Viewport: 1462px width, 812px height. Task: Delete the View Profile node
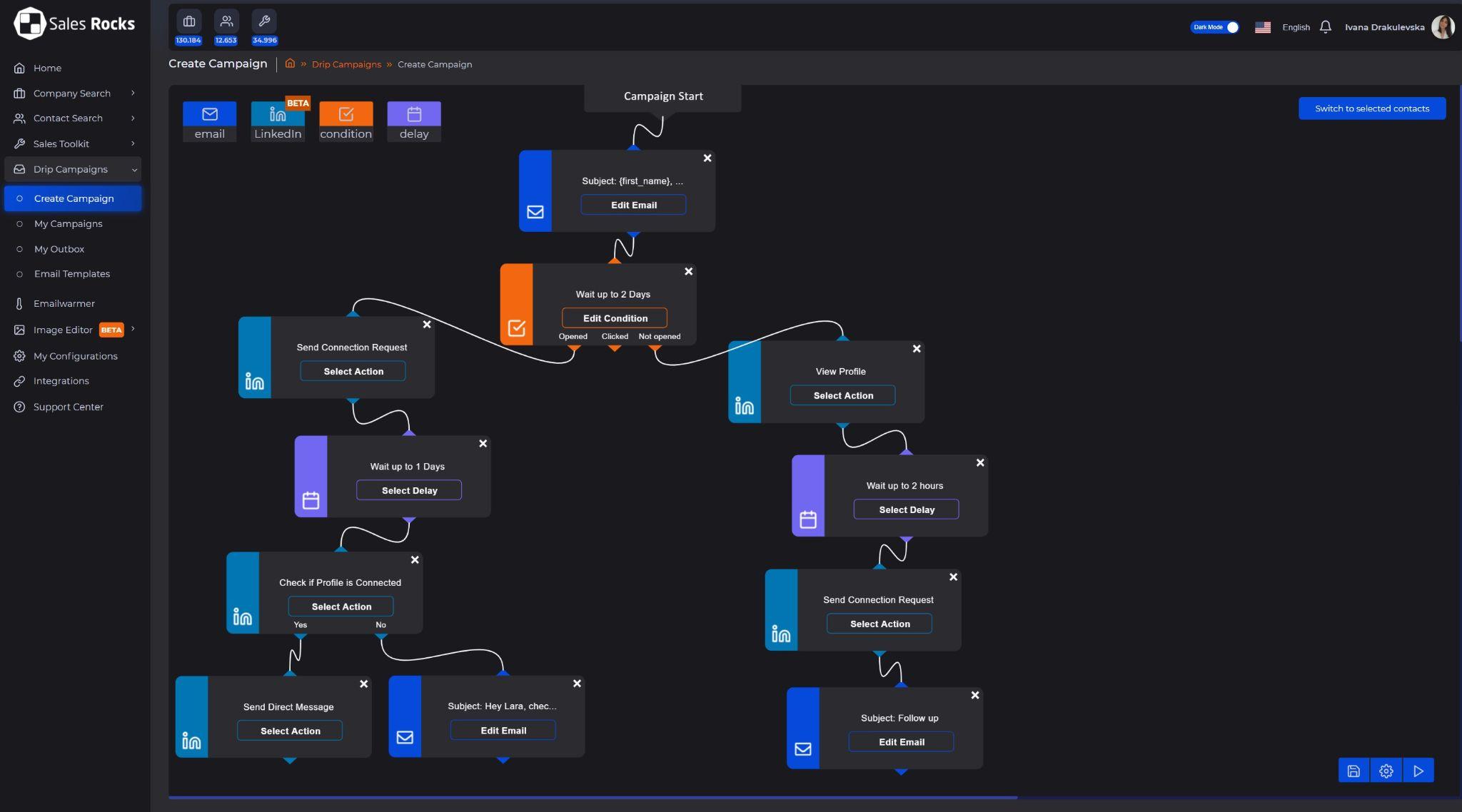pyautogui.click(x=917, y=348)
